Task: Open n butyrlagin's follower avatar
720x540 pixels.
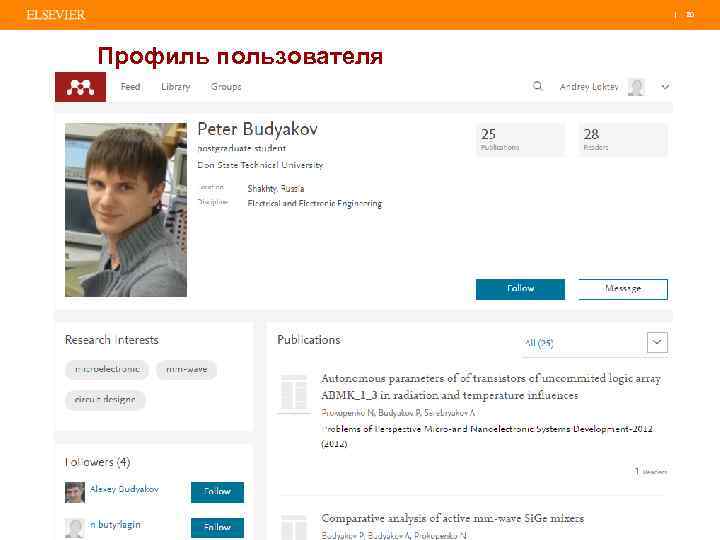Action: [x=75, y=527]
